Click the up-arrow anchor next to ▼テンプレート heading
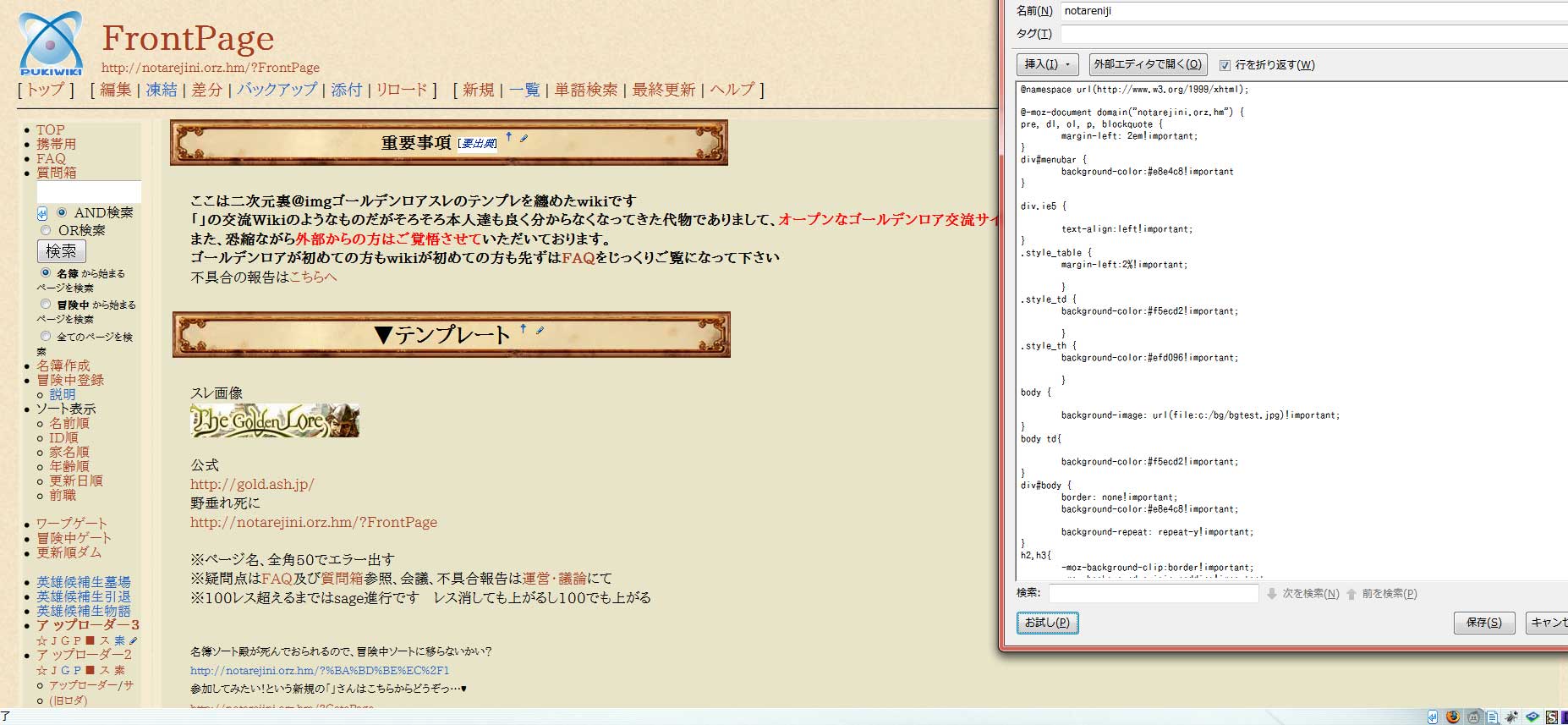1568x725 pixels. click(524, 328)
